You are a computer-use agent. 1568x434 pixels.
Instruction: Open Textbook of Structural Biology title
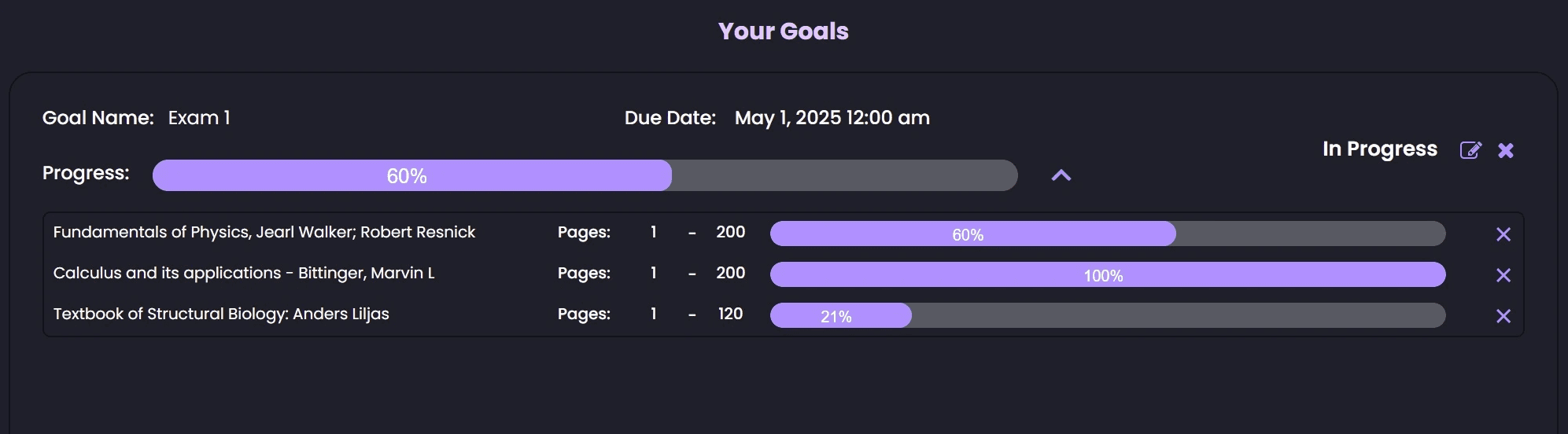pos(221,314)
